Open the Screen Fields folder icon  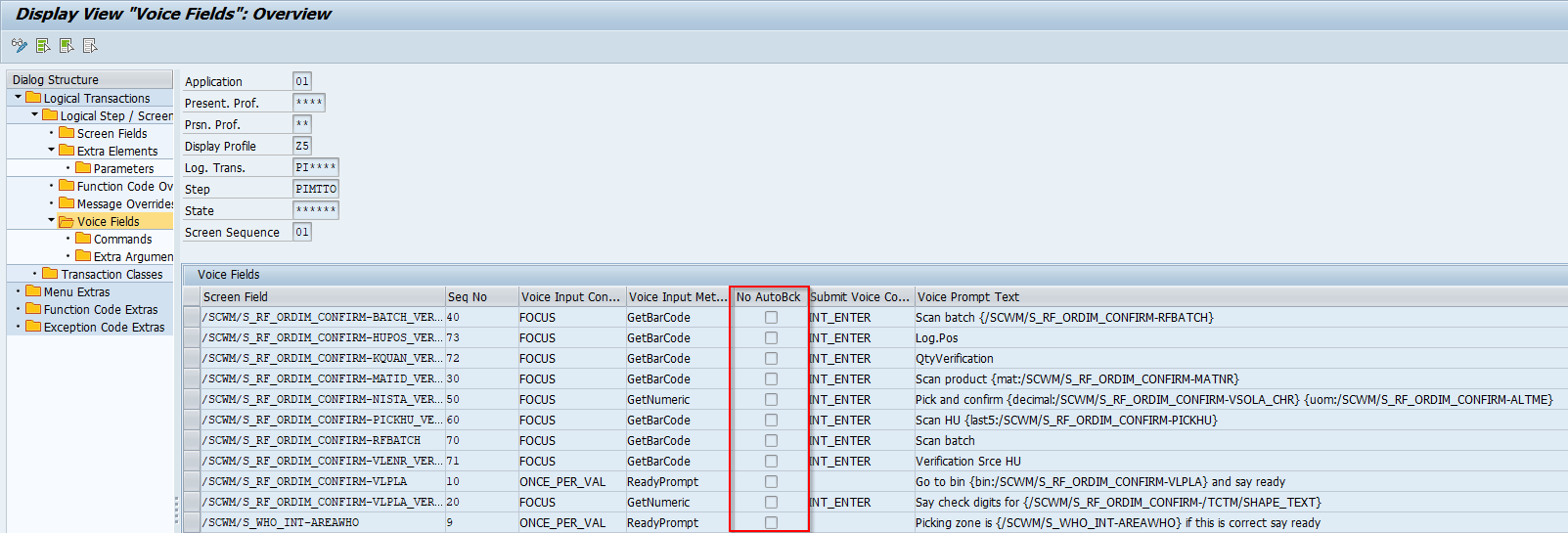67,133
